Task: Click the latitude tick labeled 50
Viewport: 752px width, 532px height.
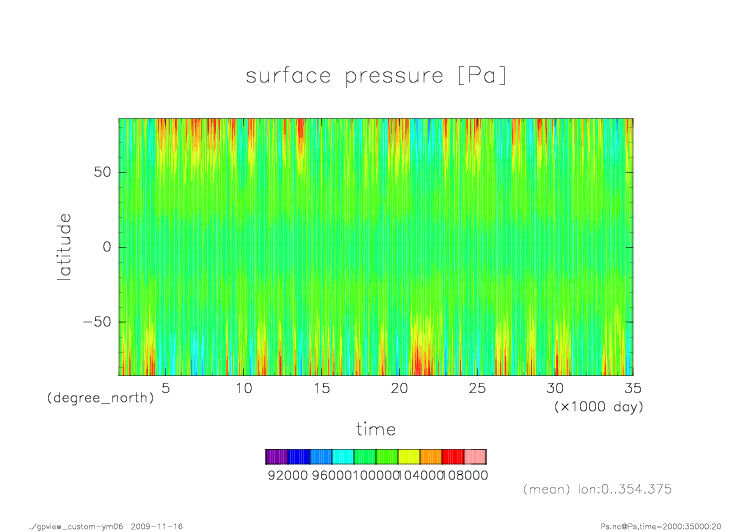Action: click(x=101, y=172)
